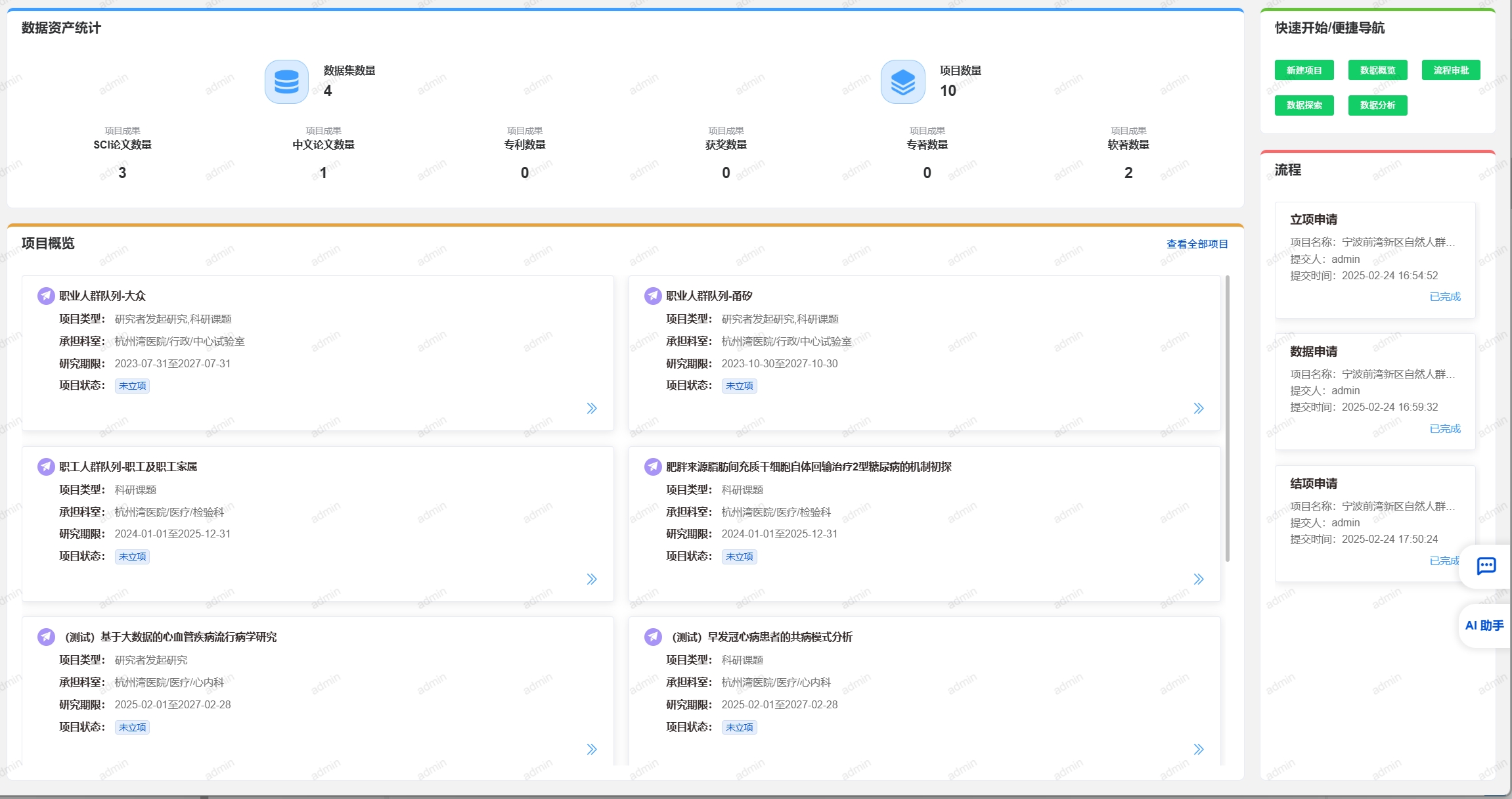Expand details arrow for 职业人群队列-甬矽 card
The height and width of the screenshot is (799, 1512).
(1199, 408)
